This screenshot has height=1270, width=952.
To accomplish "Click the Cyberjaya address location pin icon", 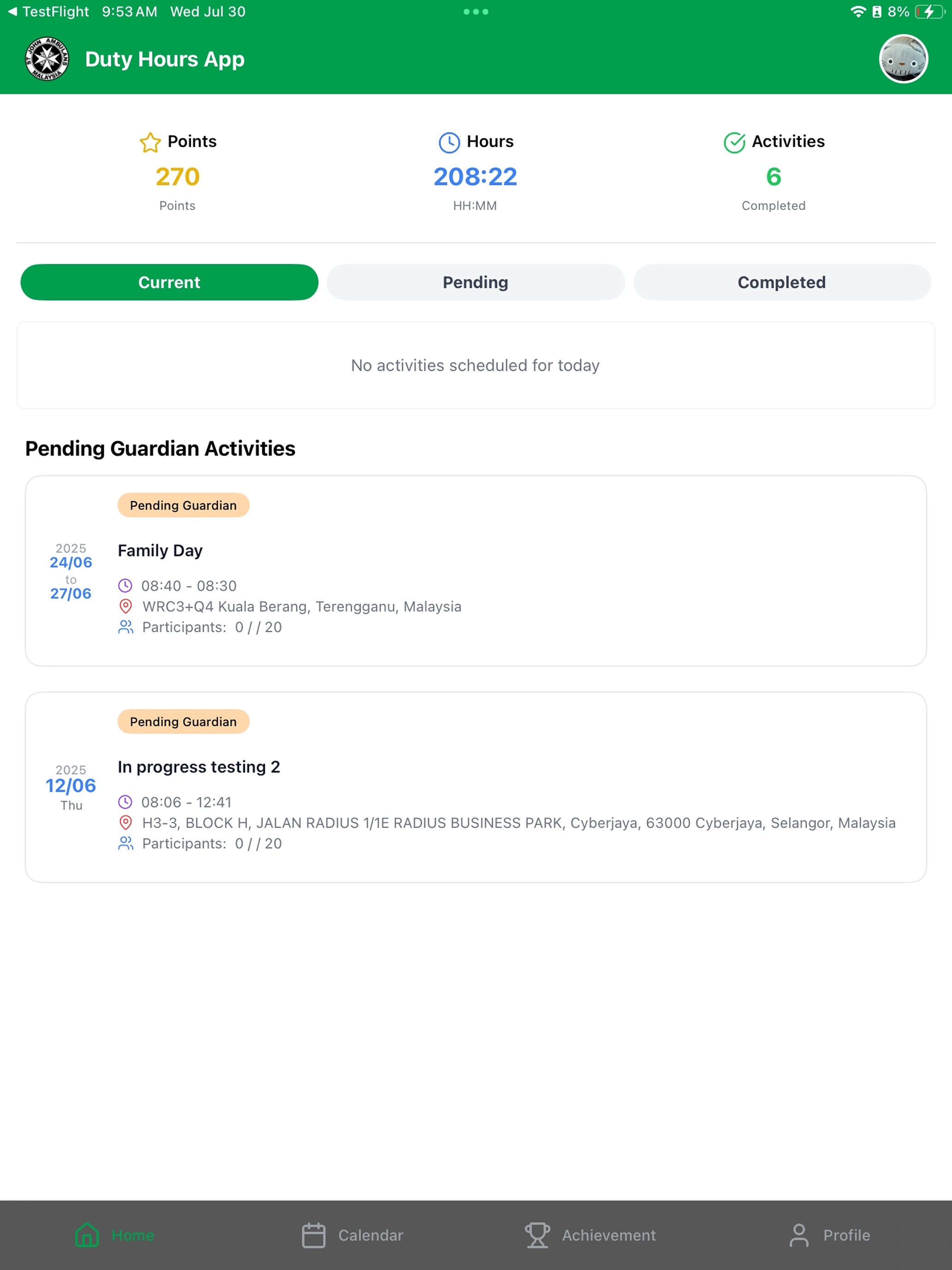I will tap(125, 823).
